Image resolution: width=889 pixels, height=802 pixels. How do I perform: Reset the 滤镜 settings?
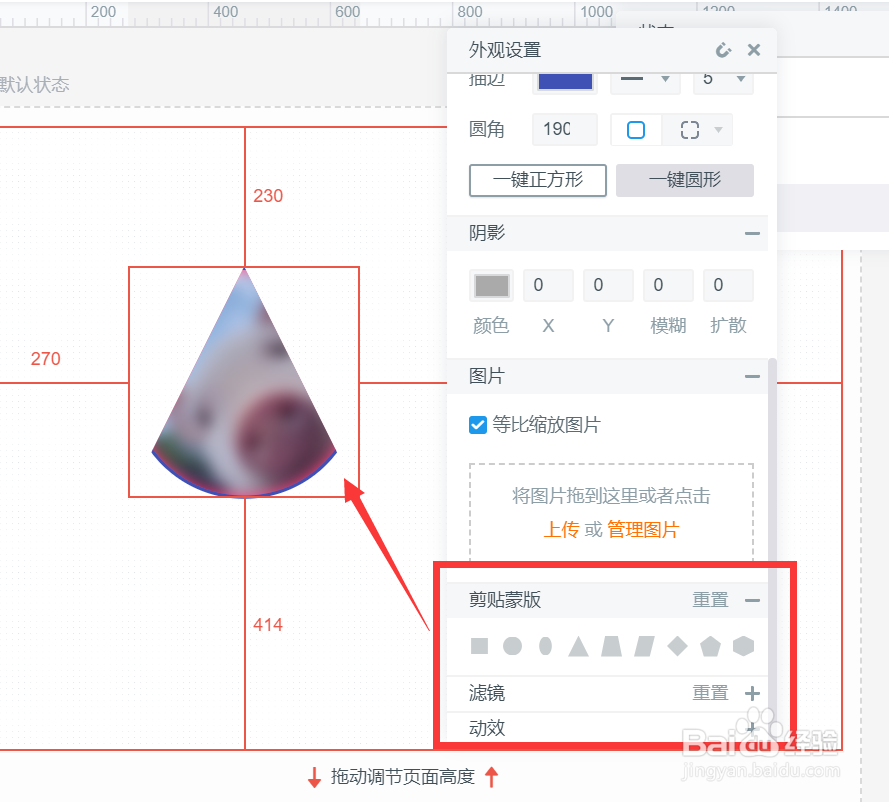click(x=710, y=693)
